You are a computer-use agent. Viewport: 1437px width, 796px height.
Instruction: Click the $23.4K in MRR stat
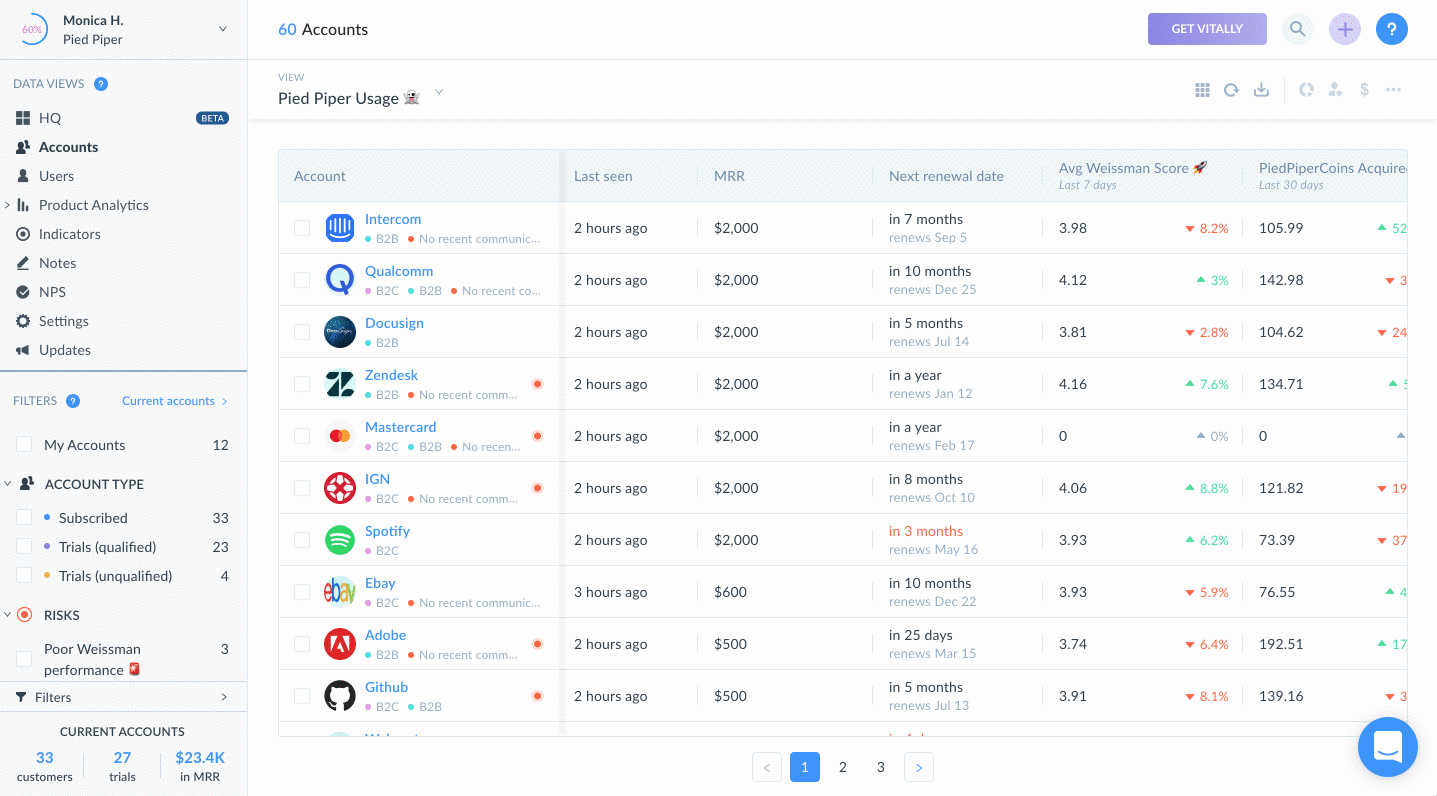tap(200, 766)
